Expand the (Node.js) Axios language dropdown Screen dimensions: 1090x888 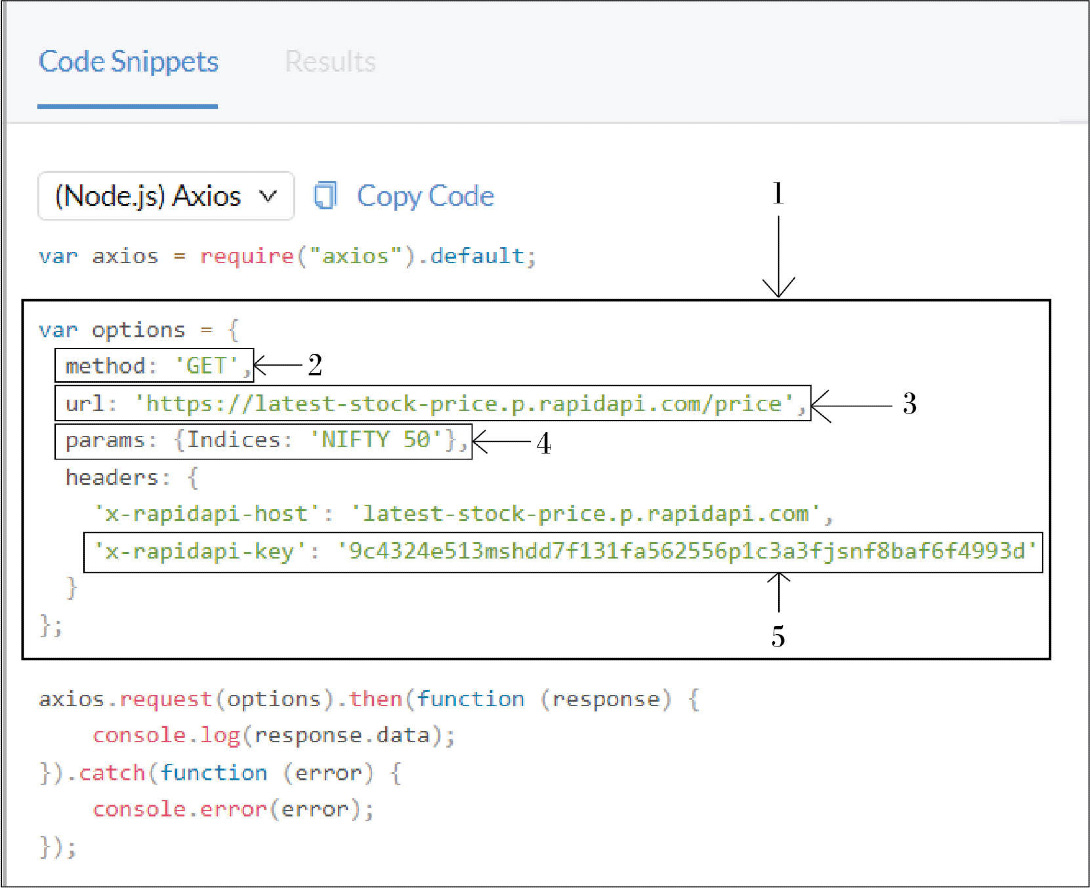166,196
